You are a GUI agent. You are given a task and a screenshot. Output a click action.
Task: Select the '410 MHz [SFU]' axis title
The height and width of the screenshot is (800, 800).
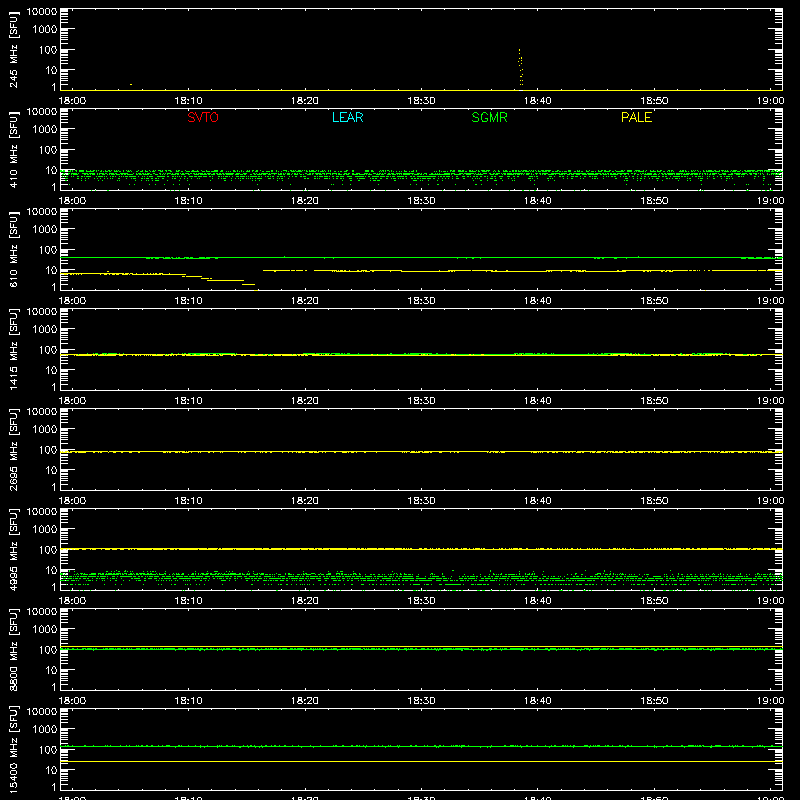(x=13, y=149)
